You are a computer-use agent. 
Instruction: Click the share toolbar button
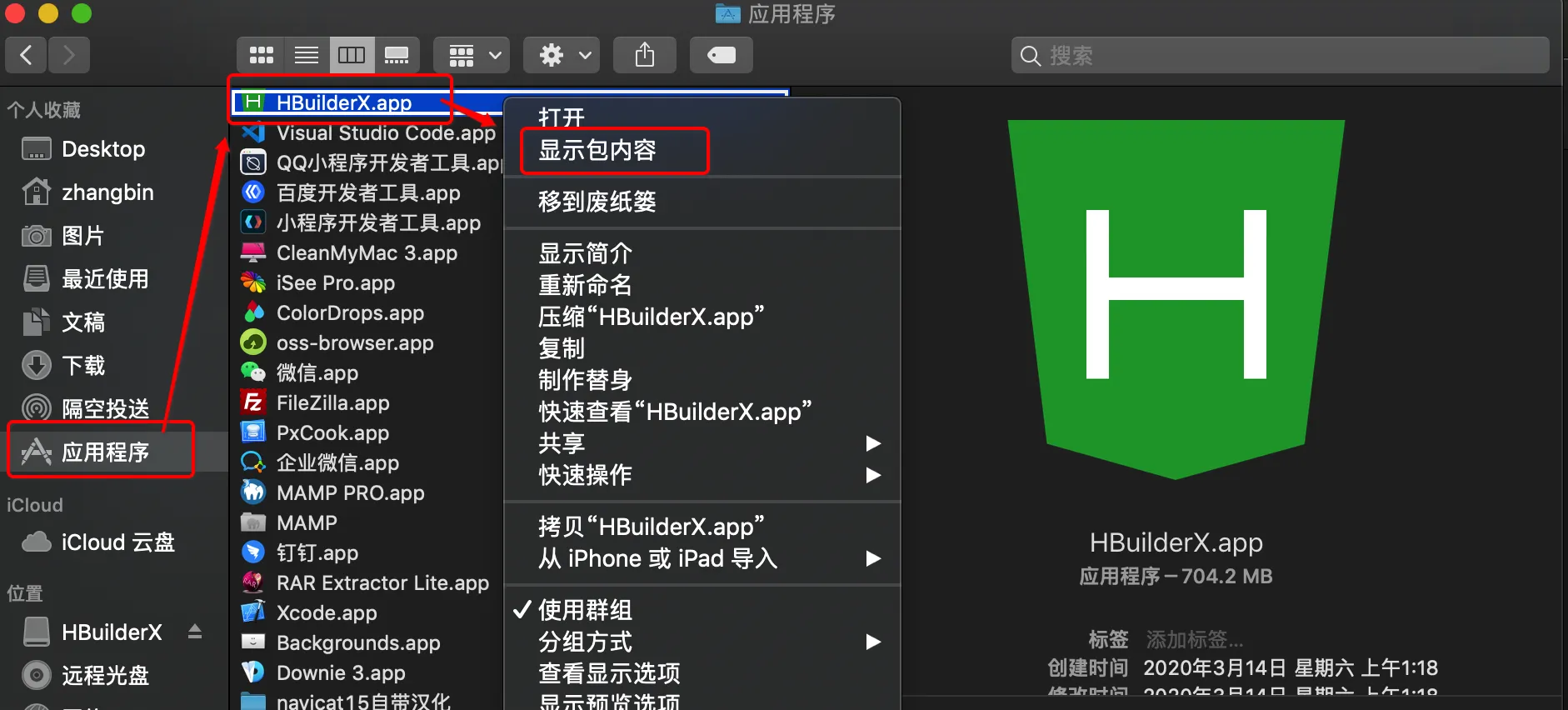click(645, 55)
